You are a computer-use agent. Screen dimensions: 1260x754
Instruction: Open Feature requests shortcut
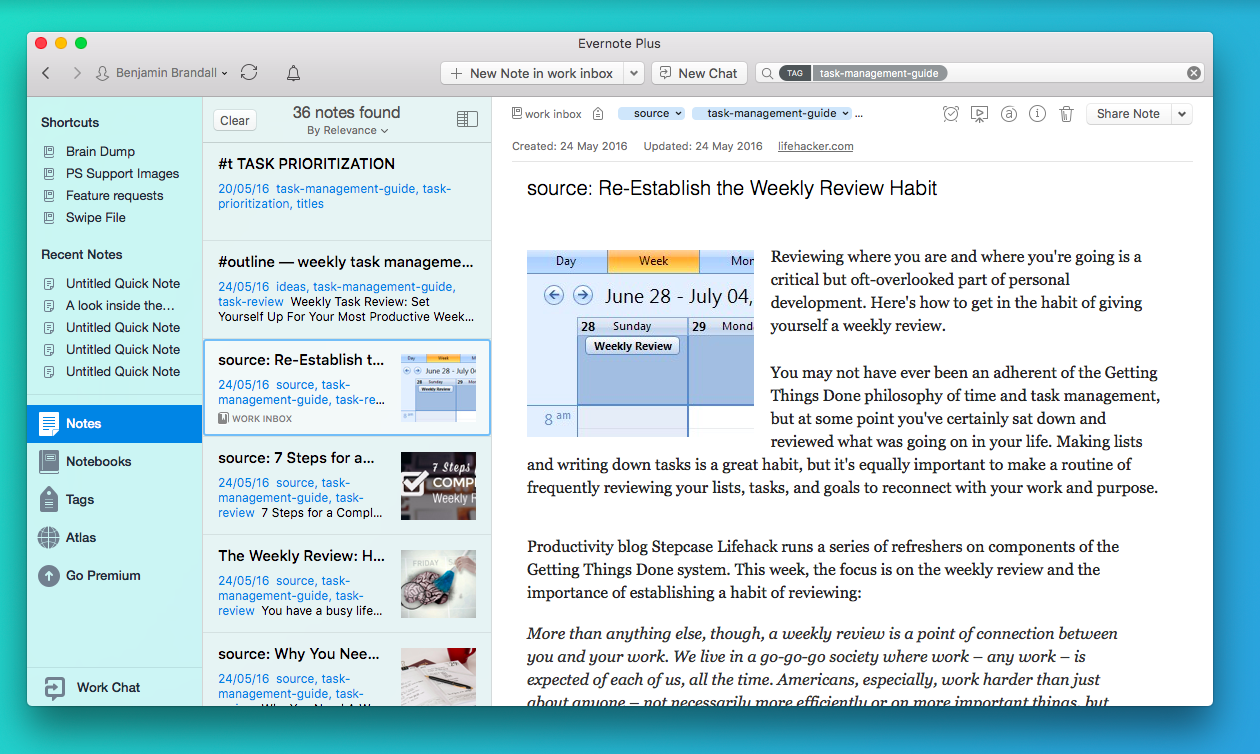[114, 195]
